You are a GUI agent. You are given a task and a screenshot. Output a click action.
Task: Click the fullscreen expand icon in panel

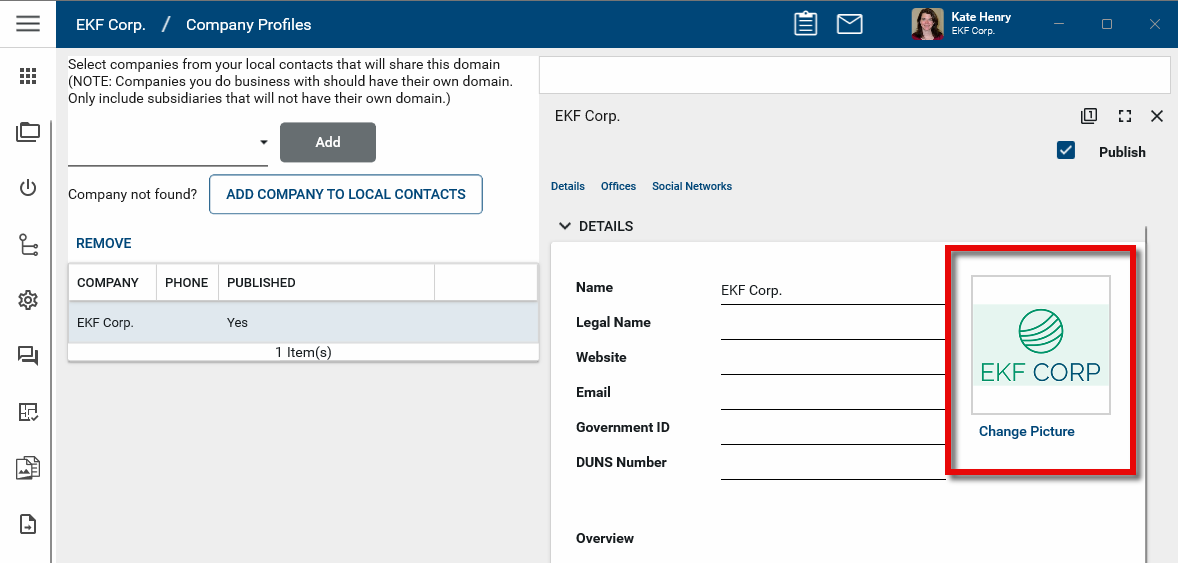pyautogui.click(x=1125, y=116)
